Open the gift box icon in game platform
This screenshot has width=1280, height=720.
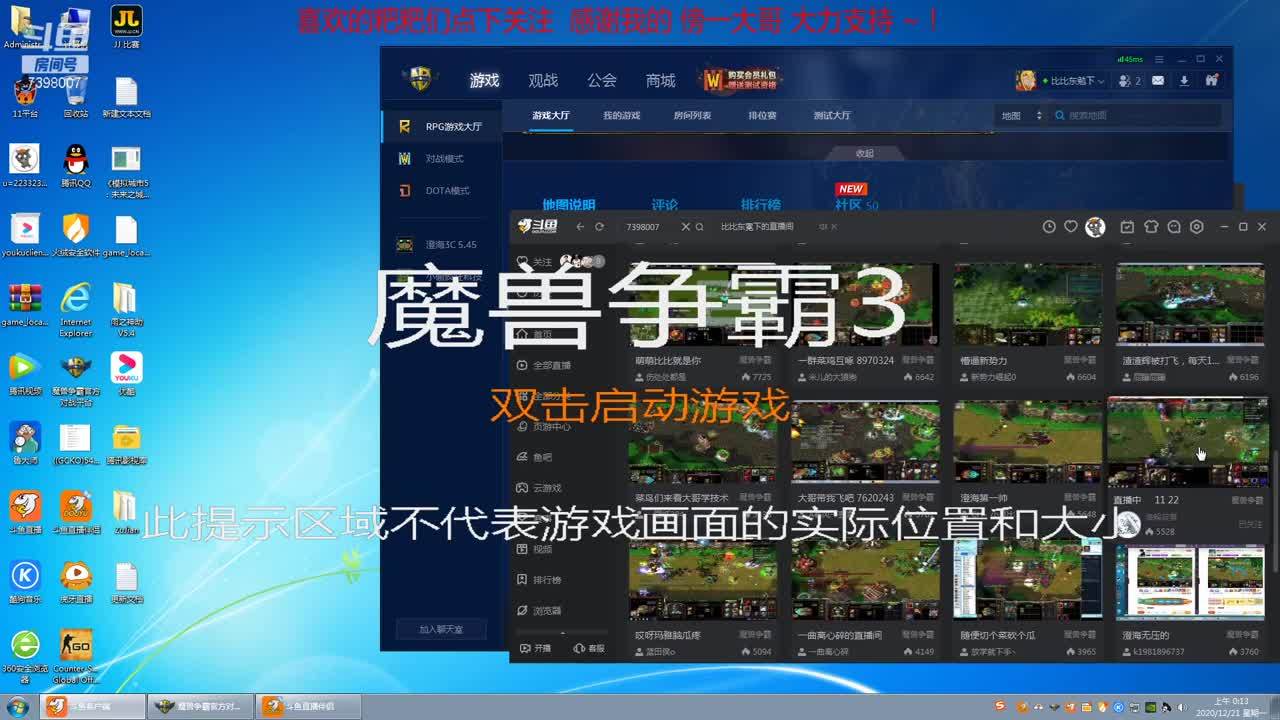pos(1212,81)
